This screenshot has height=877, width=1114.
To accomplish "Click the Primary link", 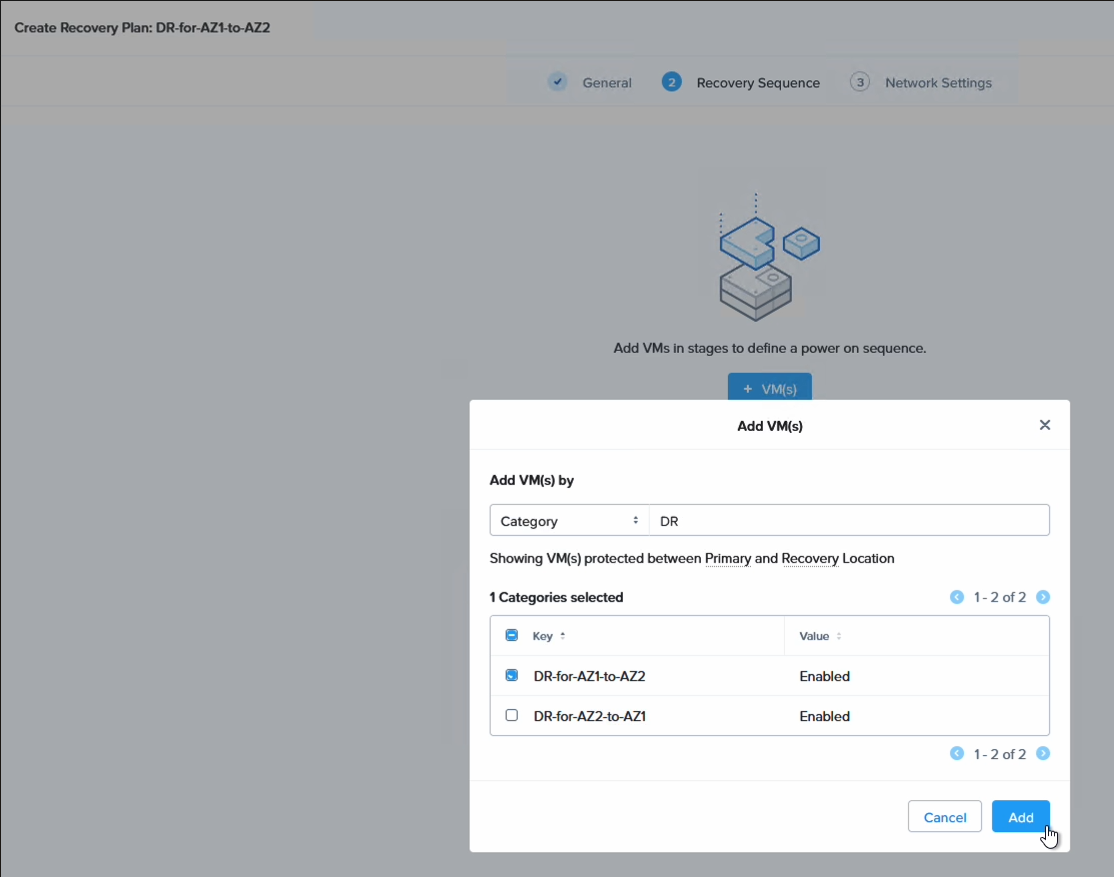I will coord(728,559).
